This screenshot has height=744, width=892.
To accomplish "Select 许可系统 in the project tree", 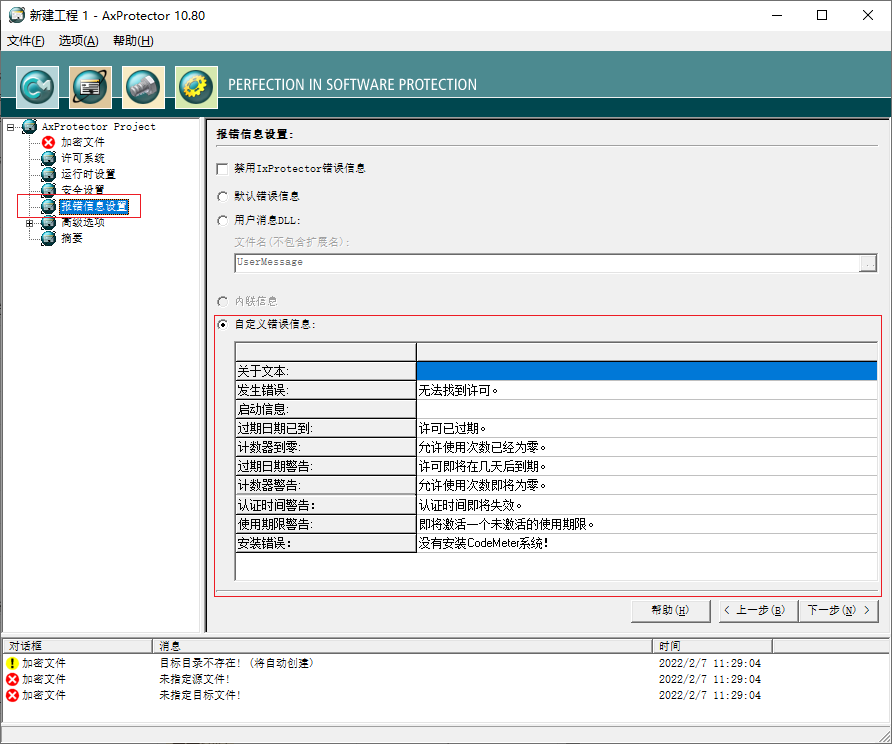I will point(83,158).
